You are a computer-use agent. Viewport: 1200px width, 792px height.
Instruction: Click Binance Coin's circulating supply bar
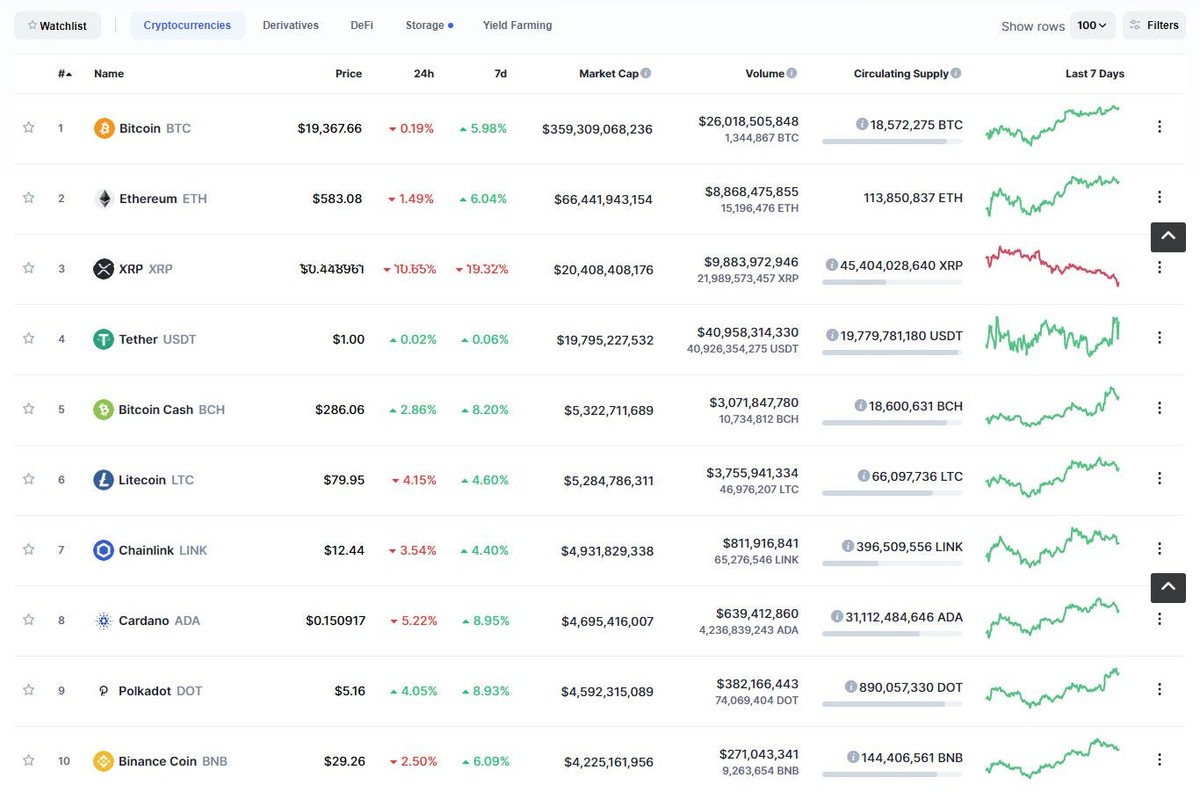tap(892, 774)
